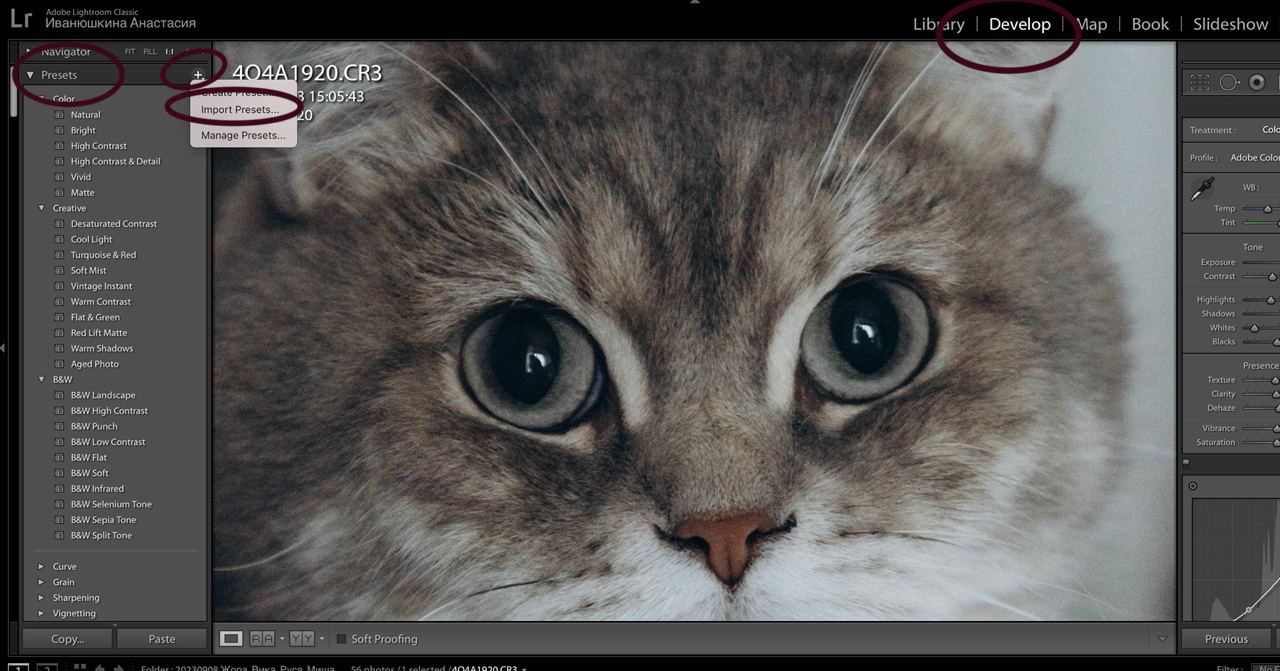Choose Import Presets... from menu
Viewport: 1280px width, 671px height.
coord(239,110)
